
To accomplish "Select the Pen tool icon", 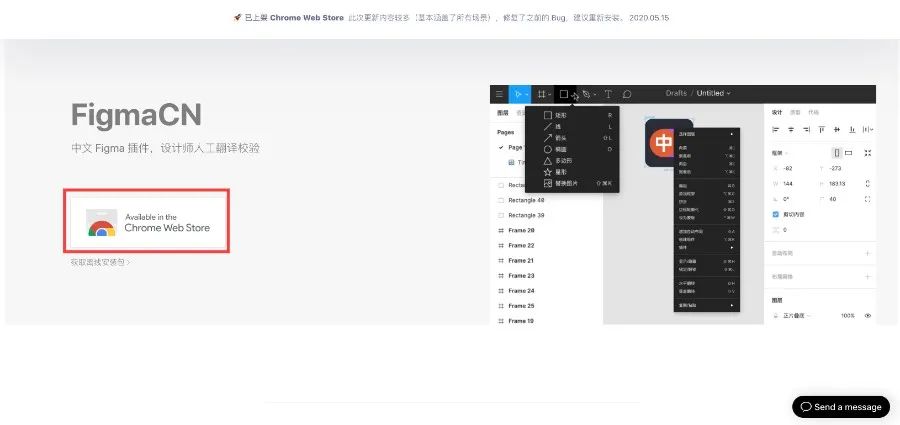I will pos(587,94).
